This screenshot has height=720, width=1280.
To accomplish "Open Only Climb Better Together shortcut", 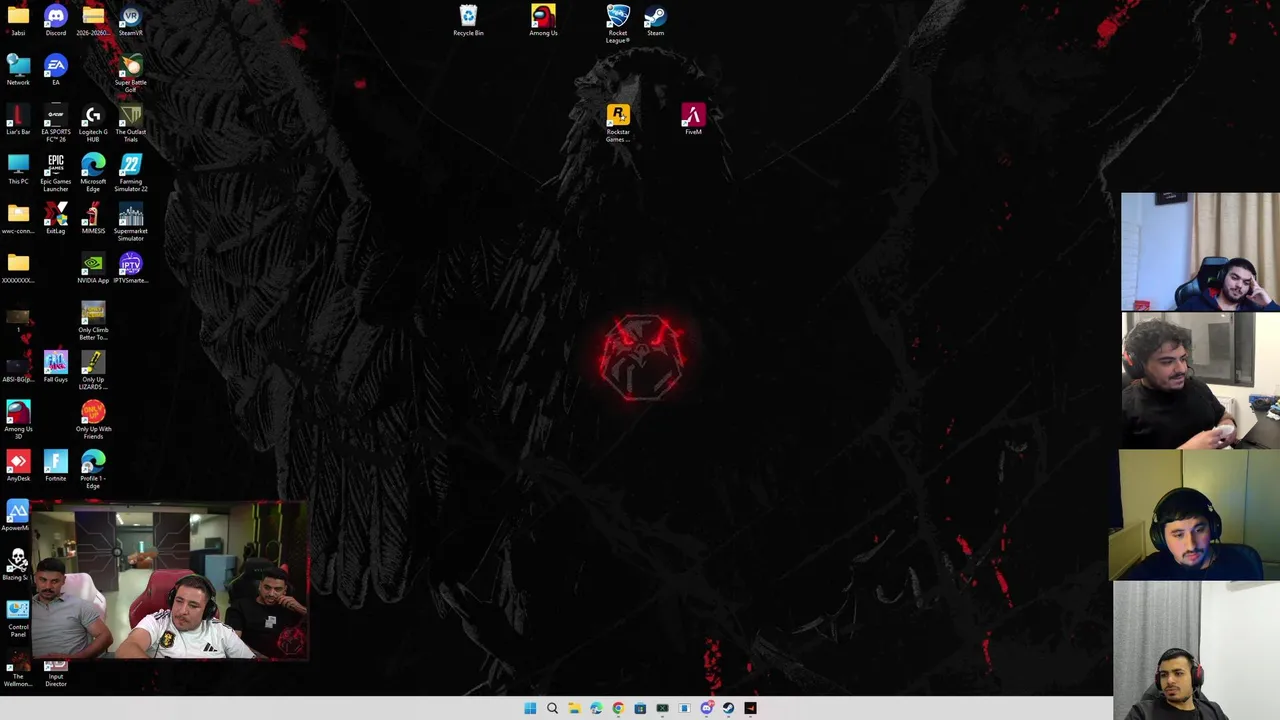I will 93,321.
